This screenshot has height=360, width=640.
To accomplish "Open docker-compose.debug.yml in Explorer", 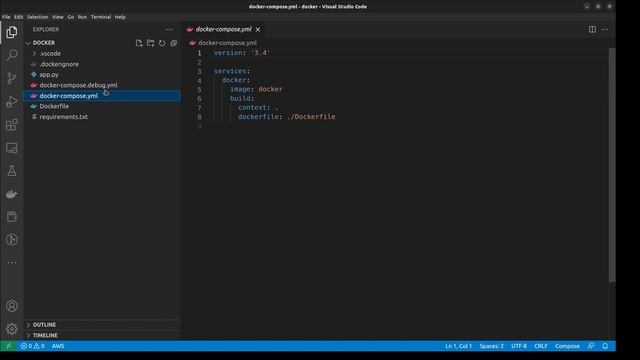I will click(x=102, y=85).
